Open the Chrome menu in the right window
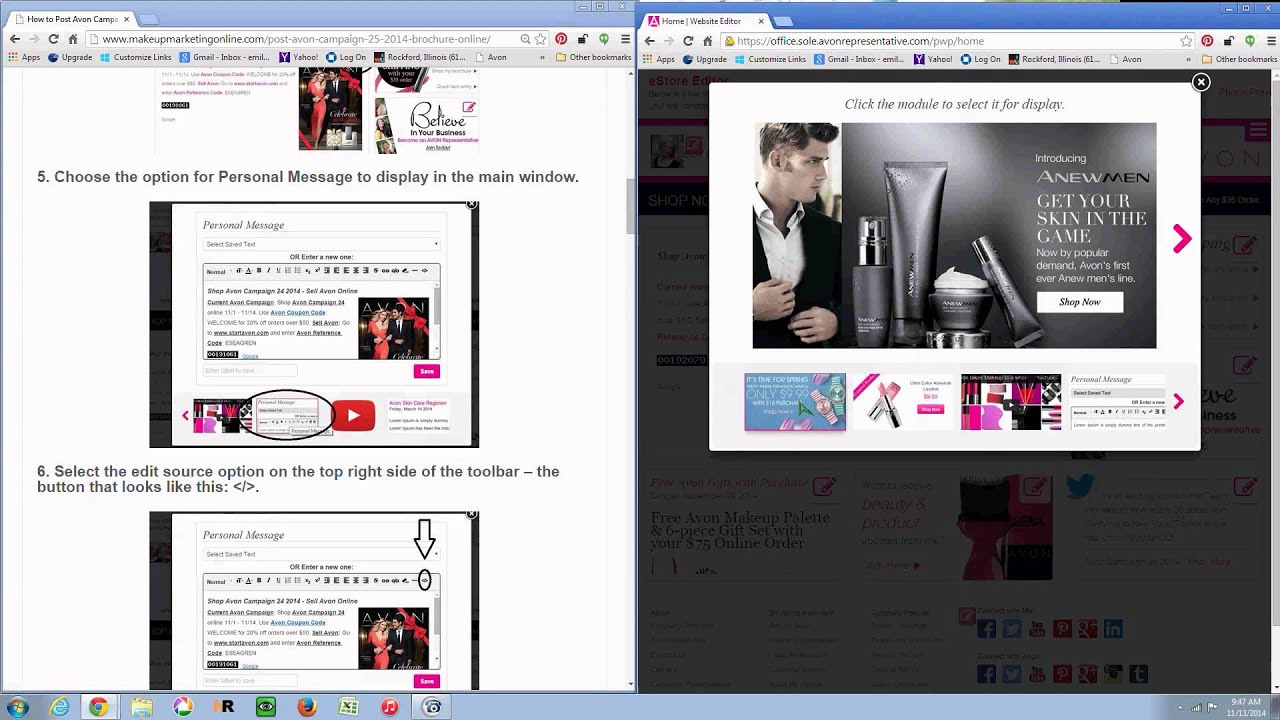1280x720 pixels. click(x=1270, y=41)
